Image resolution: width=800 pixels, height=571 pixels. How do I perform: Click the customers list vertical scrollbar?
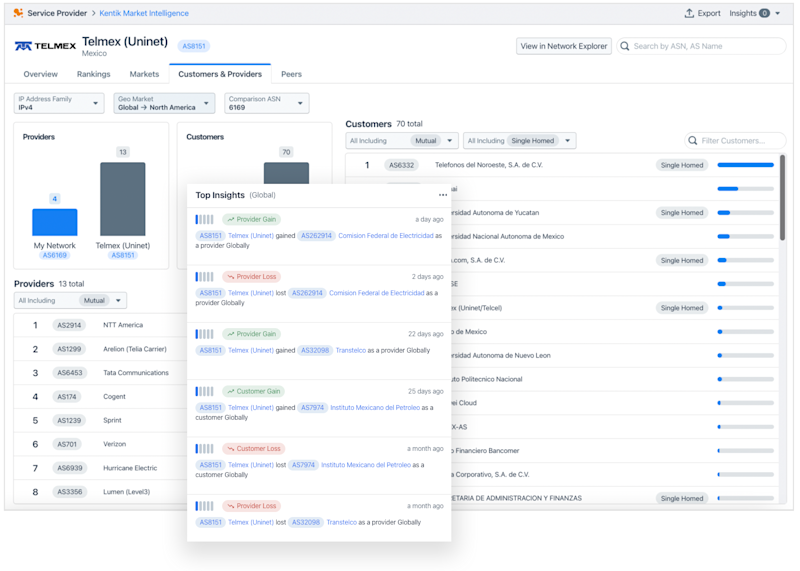click(782, 197)
